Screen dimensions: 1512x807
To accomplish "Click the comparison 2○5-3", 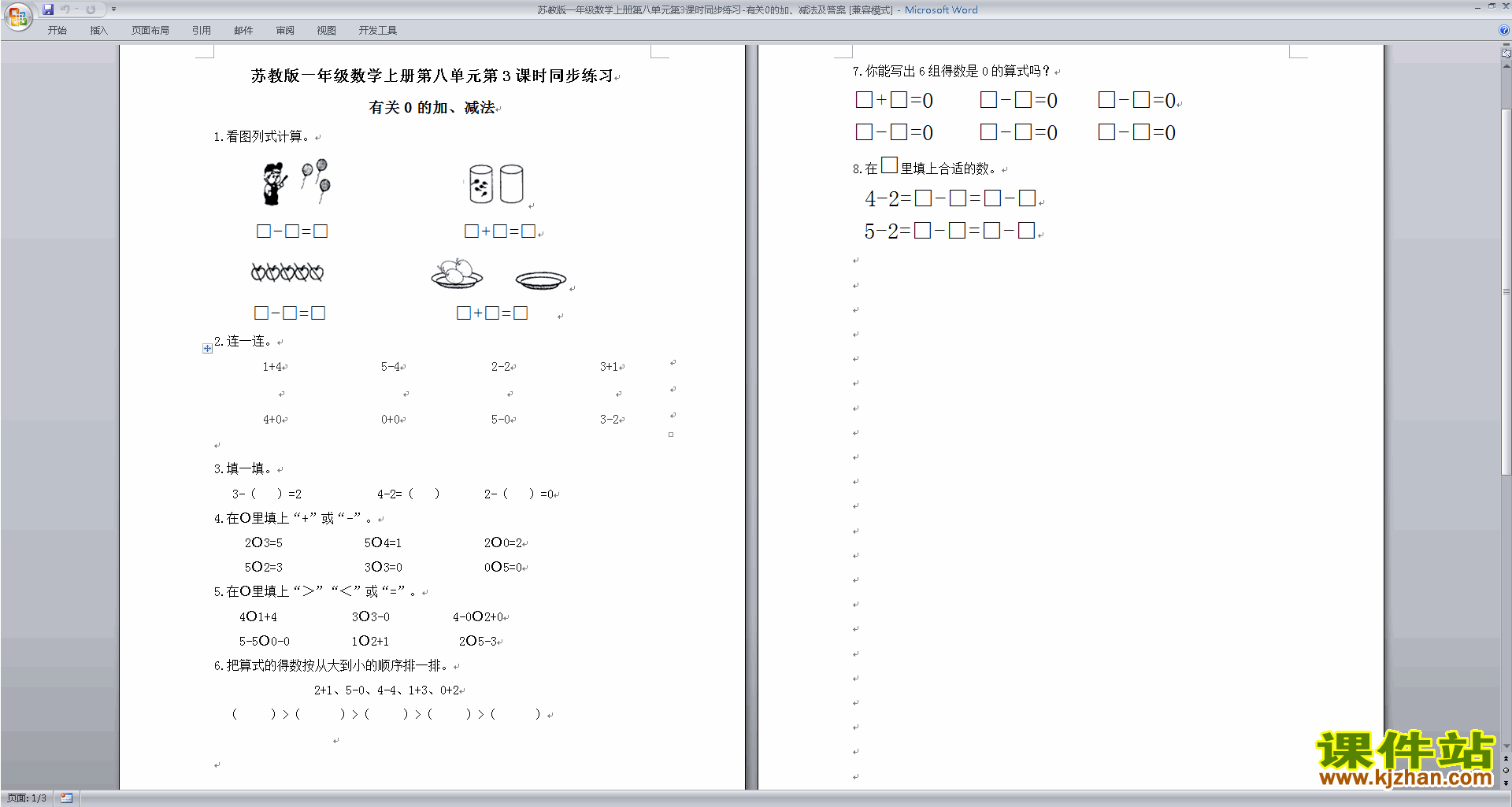I will tap(479, 641).
